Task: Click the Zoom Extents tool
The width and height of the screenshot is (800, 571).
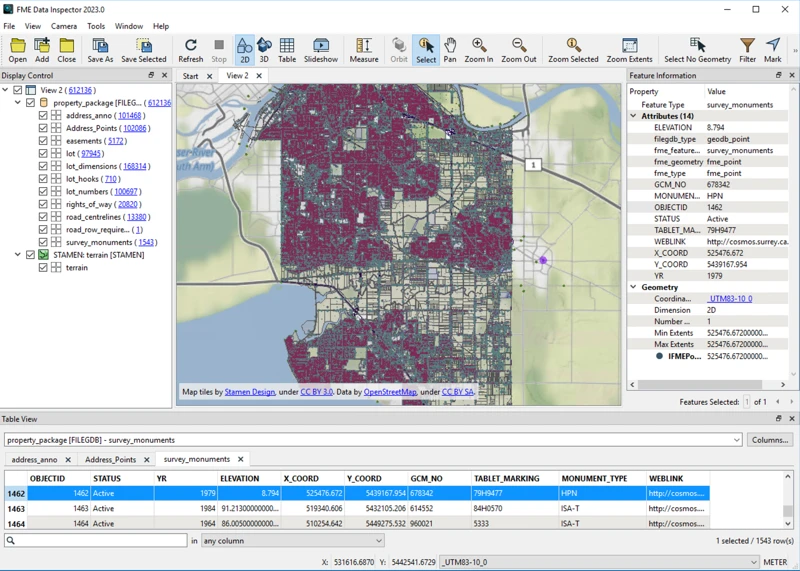Action: click(x=629, y=50)
